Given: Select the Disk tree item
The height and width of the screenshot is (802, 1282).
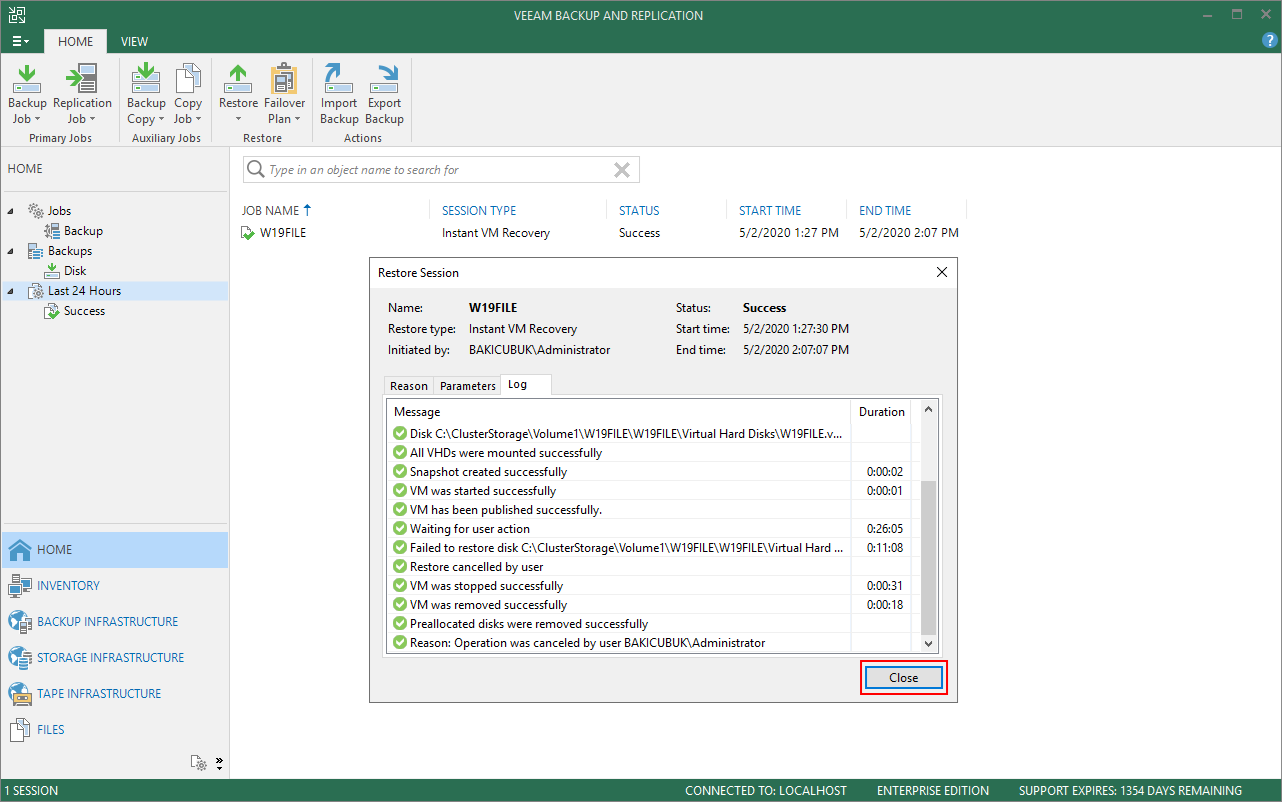Looking at the screenshot, I should (x=75, y=271).
